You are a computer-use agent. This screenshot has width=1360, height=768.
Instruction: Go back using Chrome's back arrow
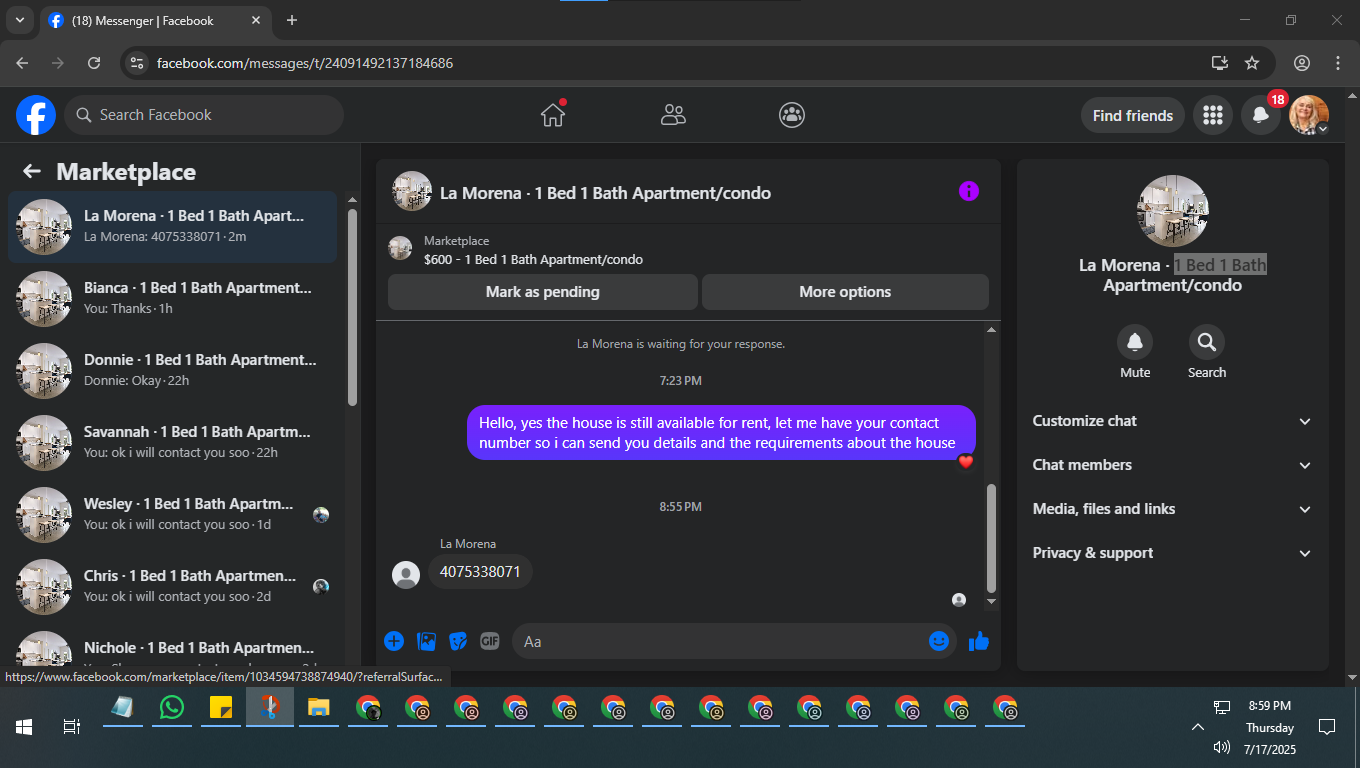[22, 63]
